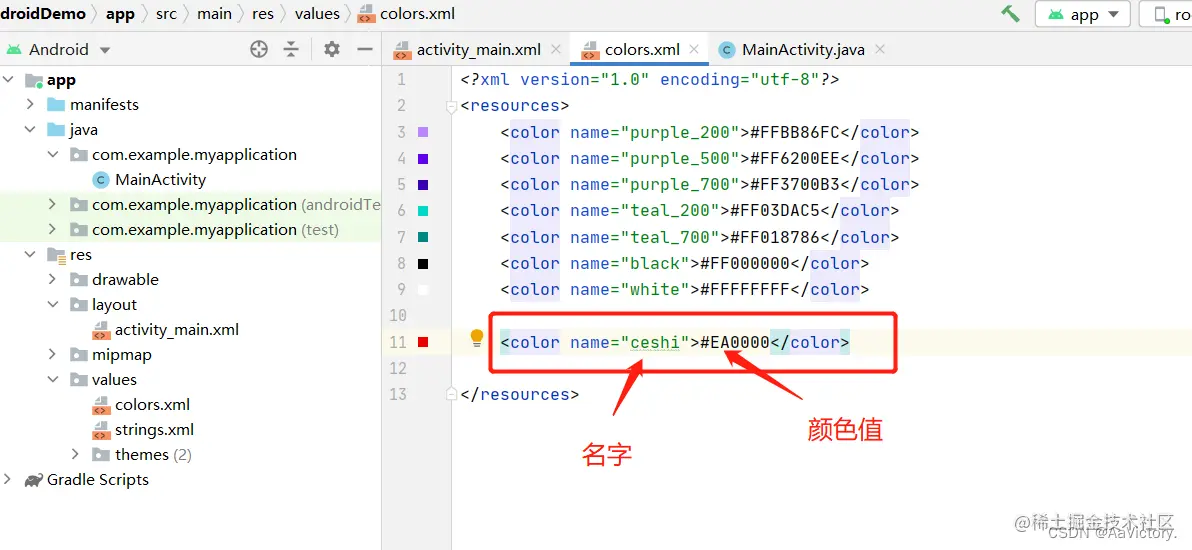Click the colors.xml breadcrumb segment
Screen dimensions: 1192x550
pyautogui.click(x=407, y=14)
